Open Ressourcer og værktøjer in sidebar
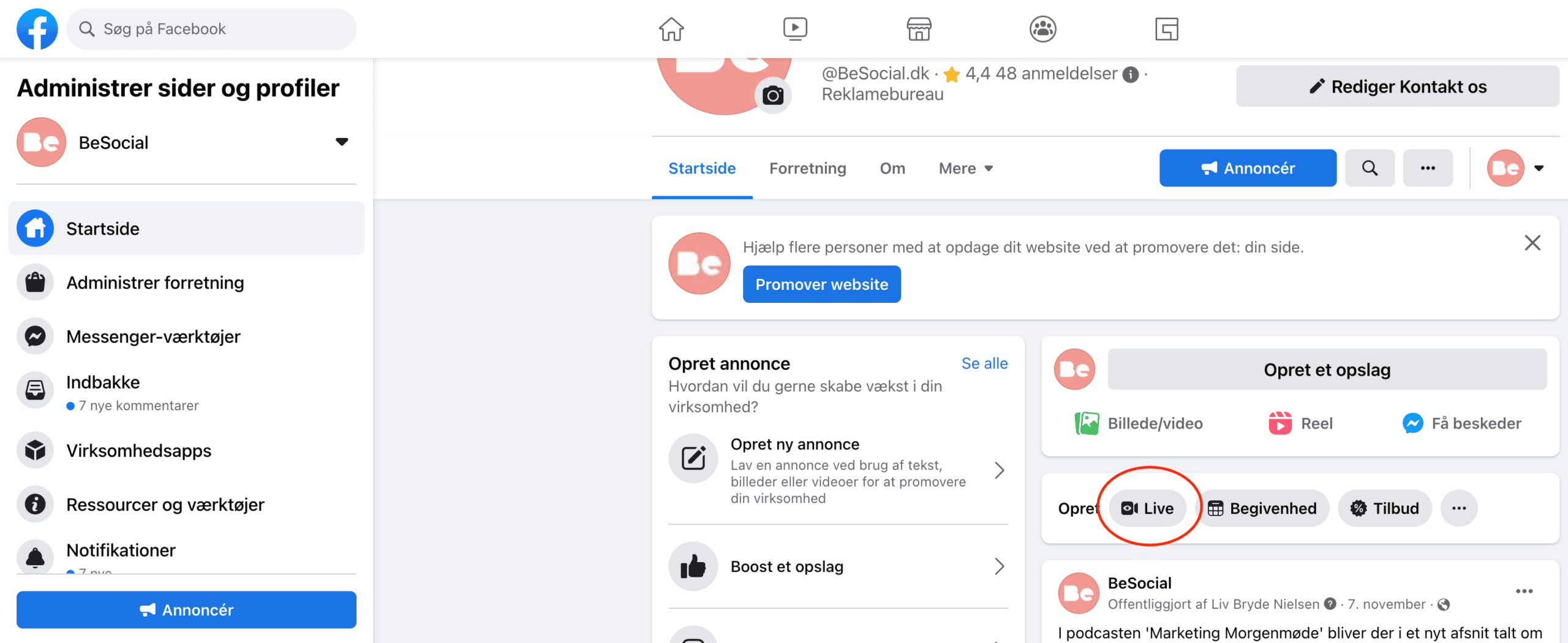The height and width of the screenshot is (643, 1568). click(x=186, y=504)
